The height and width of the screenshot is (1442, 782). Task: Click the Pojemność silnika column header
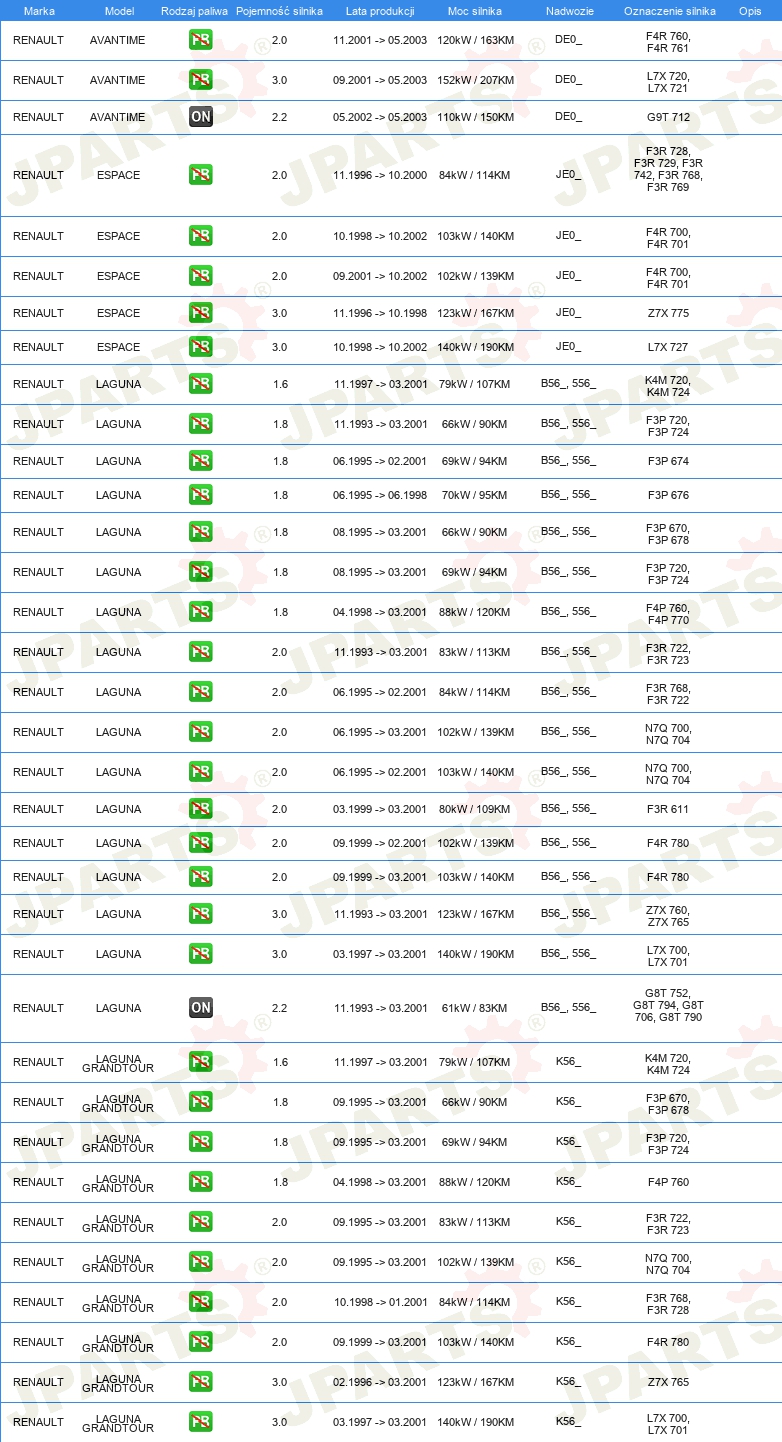point(279,10)
